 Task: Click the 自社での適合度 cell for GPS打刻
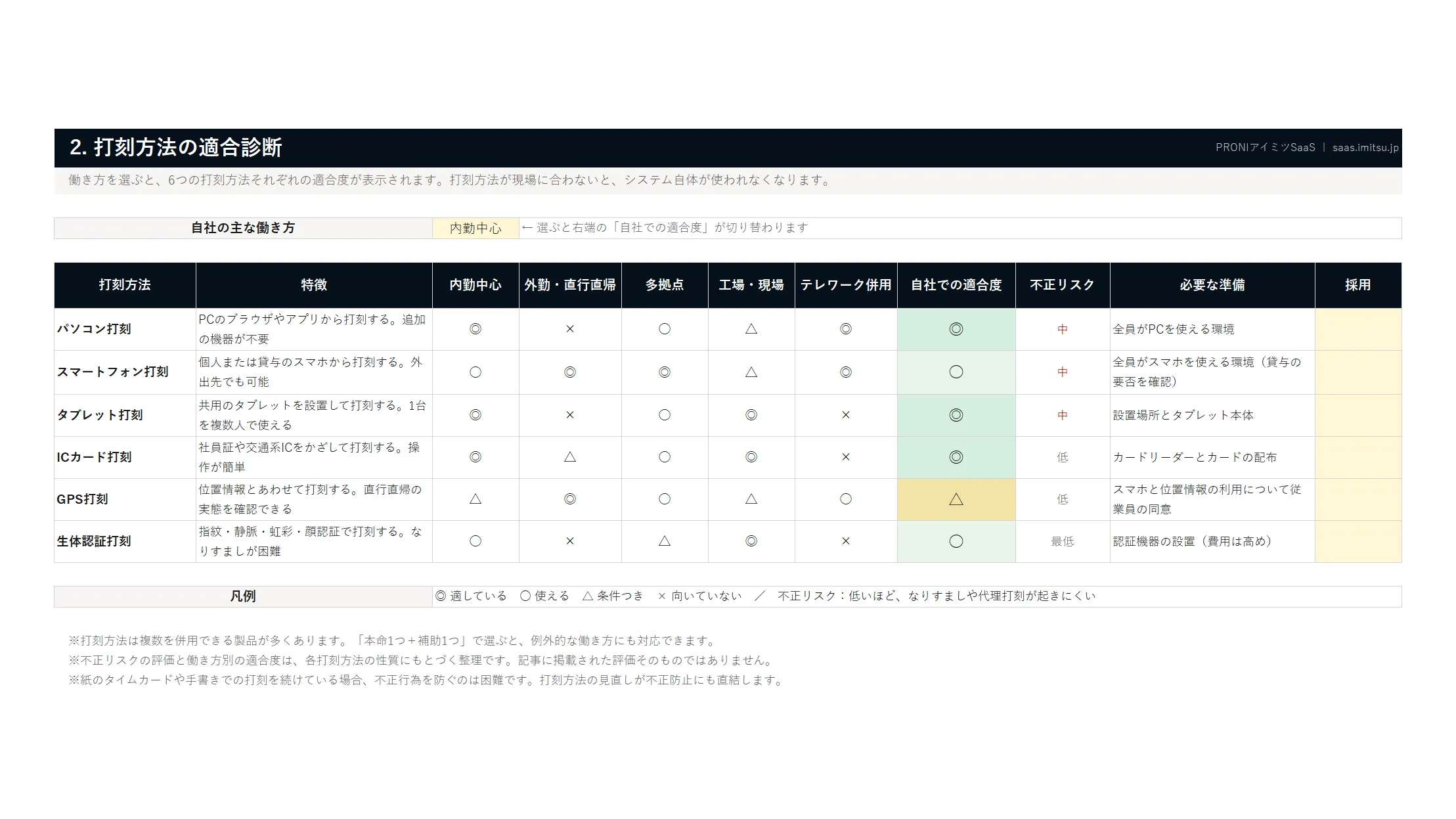(956, 499)
